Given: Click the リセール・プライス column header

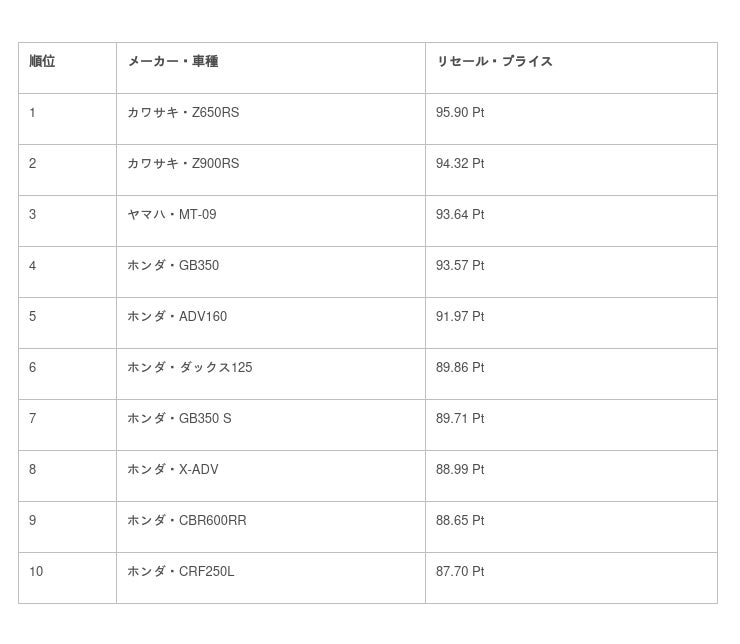Looking at the screenshot, I should [x=494, y=61].
